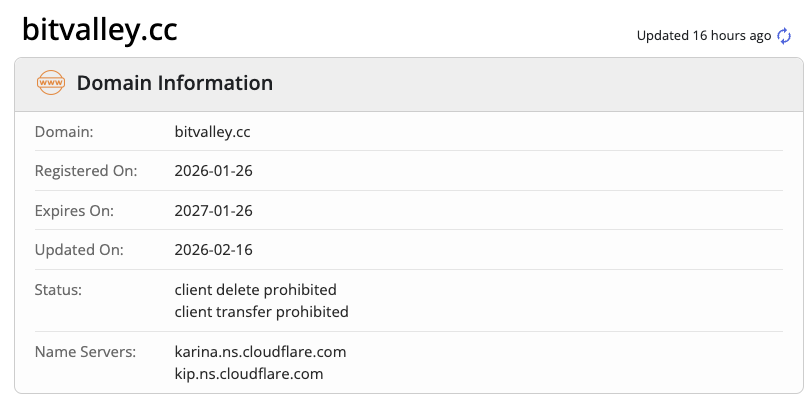Image resolution: width=809 pixels, height=407 pixels.
Task: Click the "Registered On:" label
Action: click(85, 171)
